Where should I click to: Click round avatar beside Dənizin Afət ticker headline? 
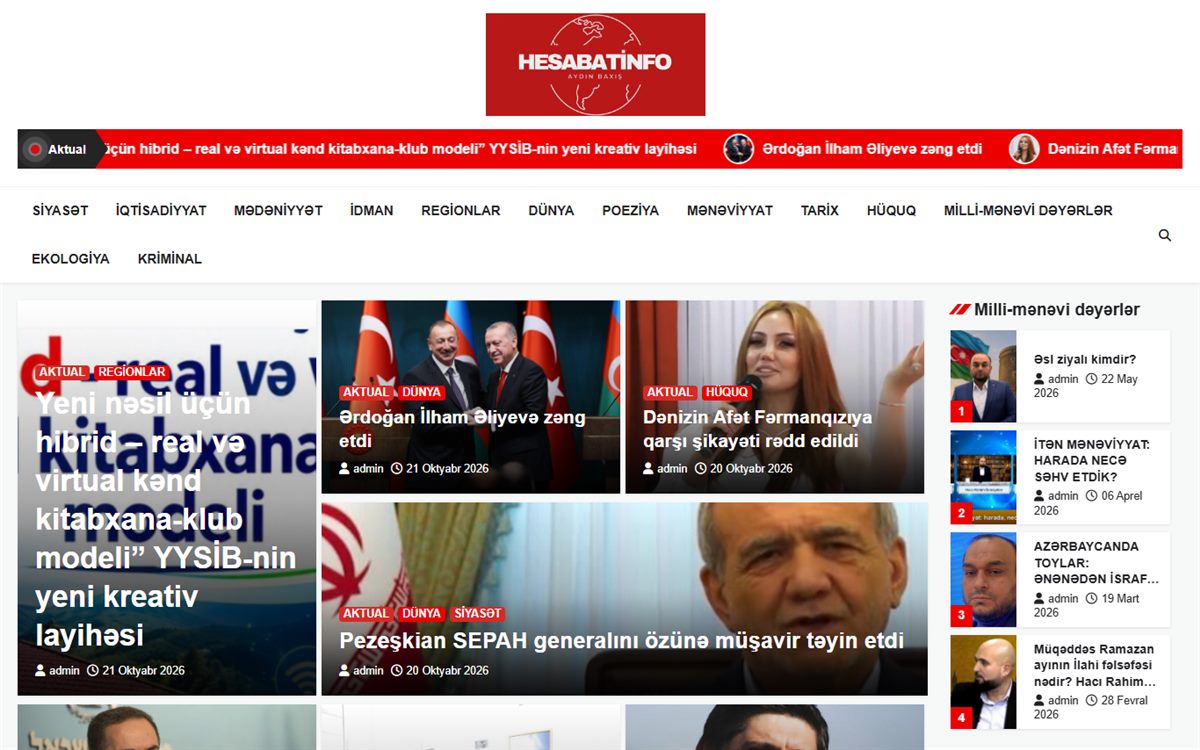1024,149
